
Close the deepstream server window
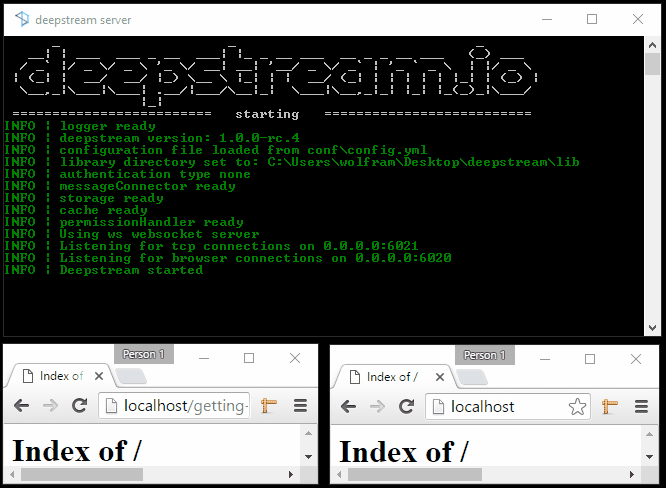pos(638,19)
